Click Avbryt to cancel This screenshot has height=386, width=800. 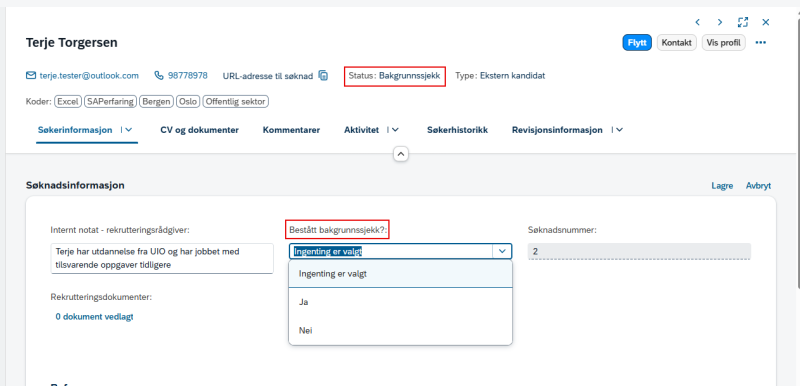point(758,186)
